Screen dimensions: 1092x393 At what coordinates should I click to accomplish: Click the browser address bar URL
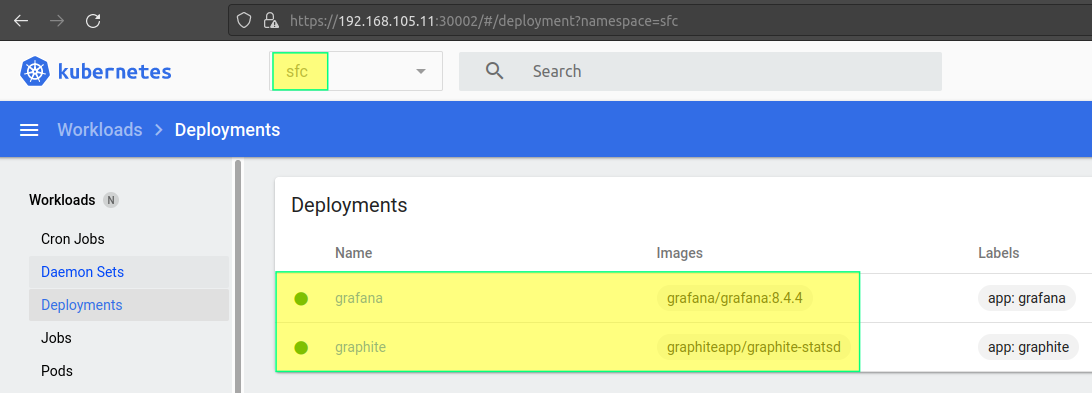pos(483,22)
